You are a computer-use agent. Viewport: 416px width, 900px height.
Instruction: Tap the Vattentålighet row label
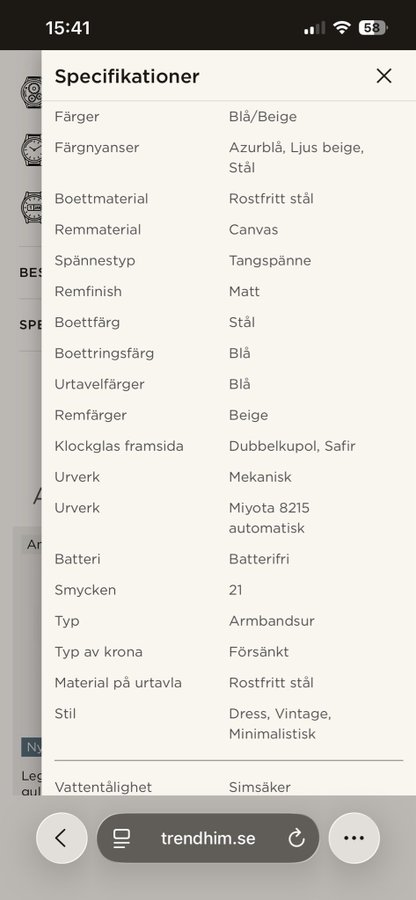(103, 787)
